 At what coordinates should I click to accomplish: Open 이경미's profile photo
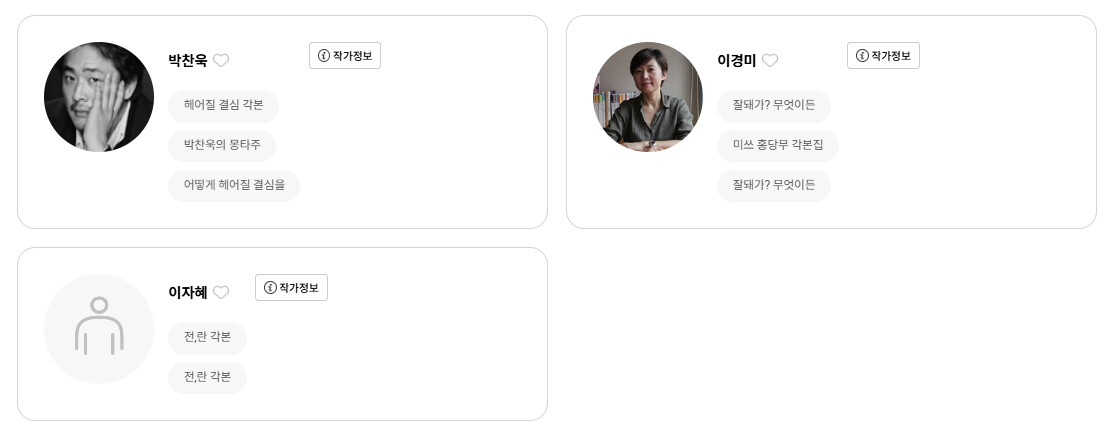click(x=648, y=97)
